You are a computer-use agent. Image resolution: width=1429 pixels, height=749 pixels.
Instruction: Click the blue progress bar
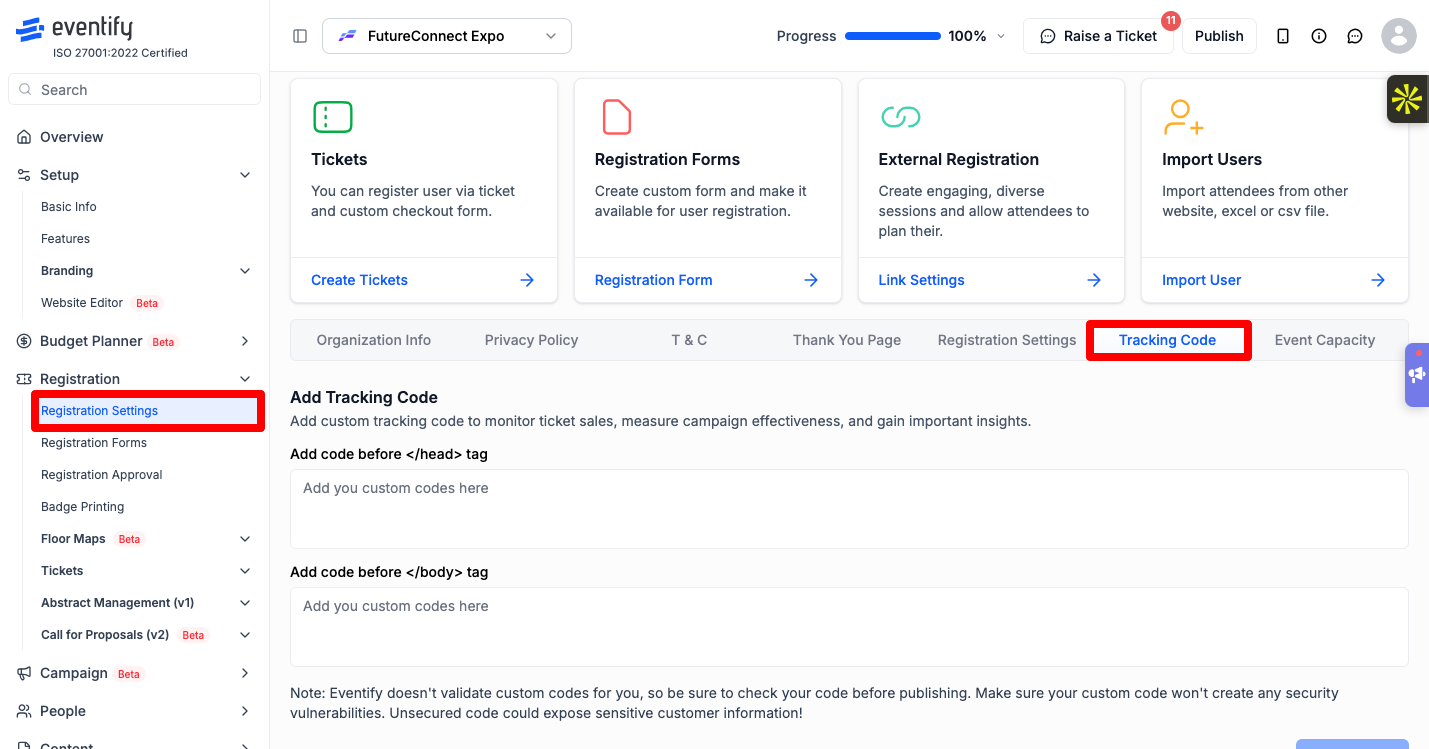coord(893,36)
